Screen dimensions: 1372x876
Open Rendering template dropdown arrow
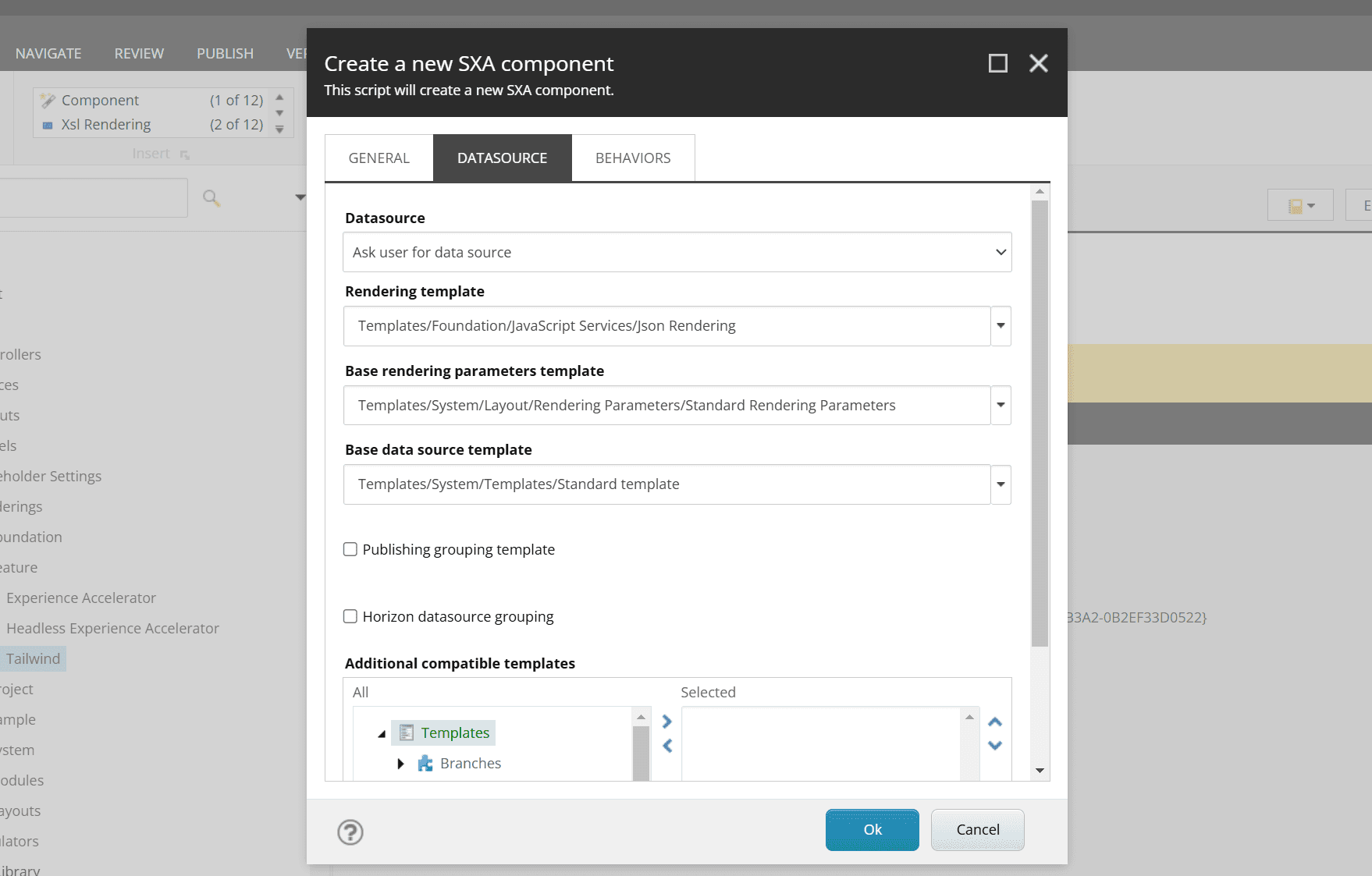point(1001,326)
